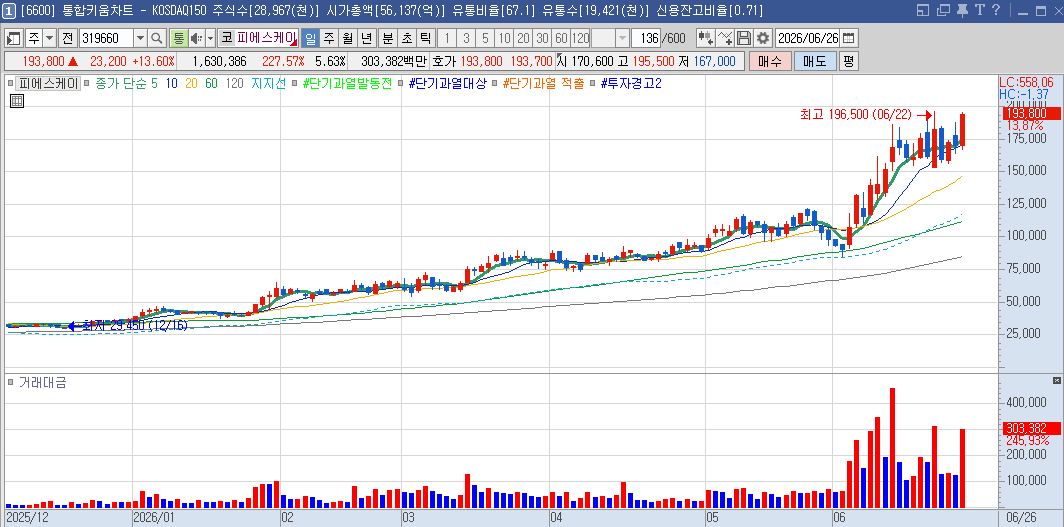
Task: Click the T font-size icon in title bar
Action: pyautogui.click(x=979, y=10)
